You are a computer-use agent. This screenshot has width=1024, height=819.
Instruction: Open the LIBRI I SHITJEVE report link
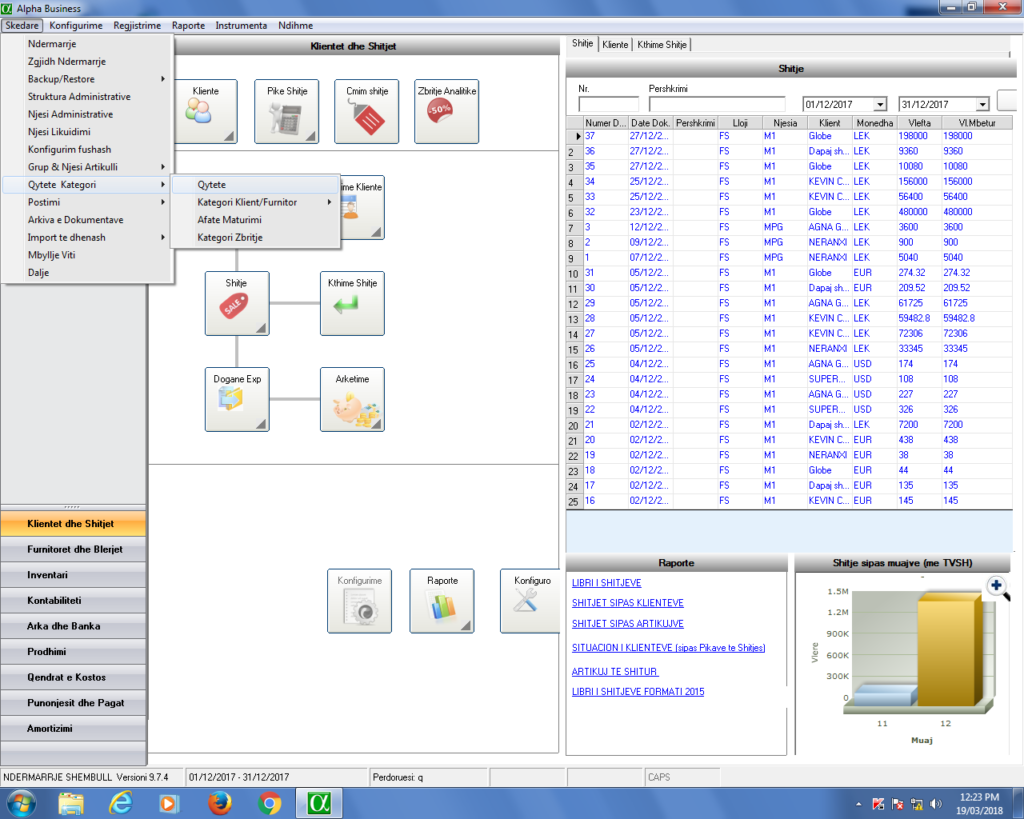tap(606, 583)
